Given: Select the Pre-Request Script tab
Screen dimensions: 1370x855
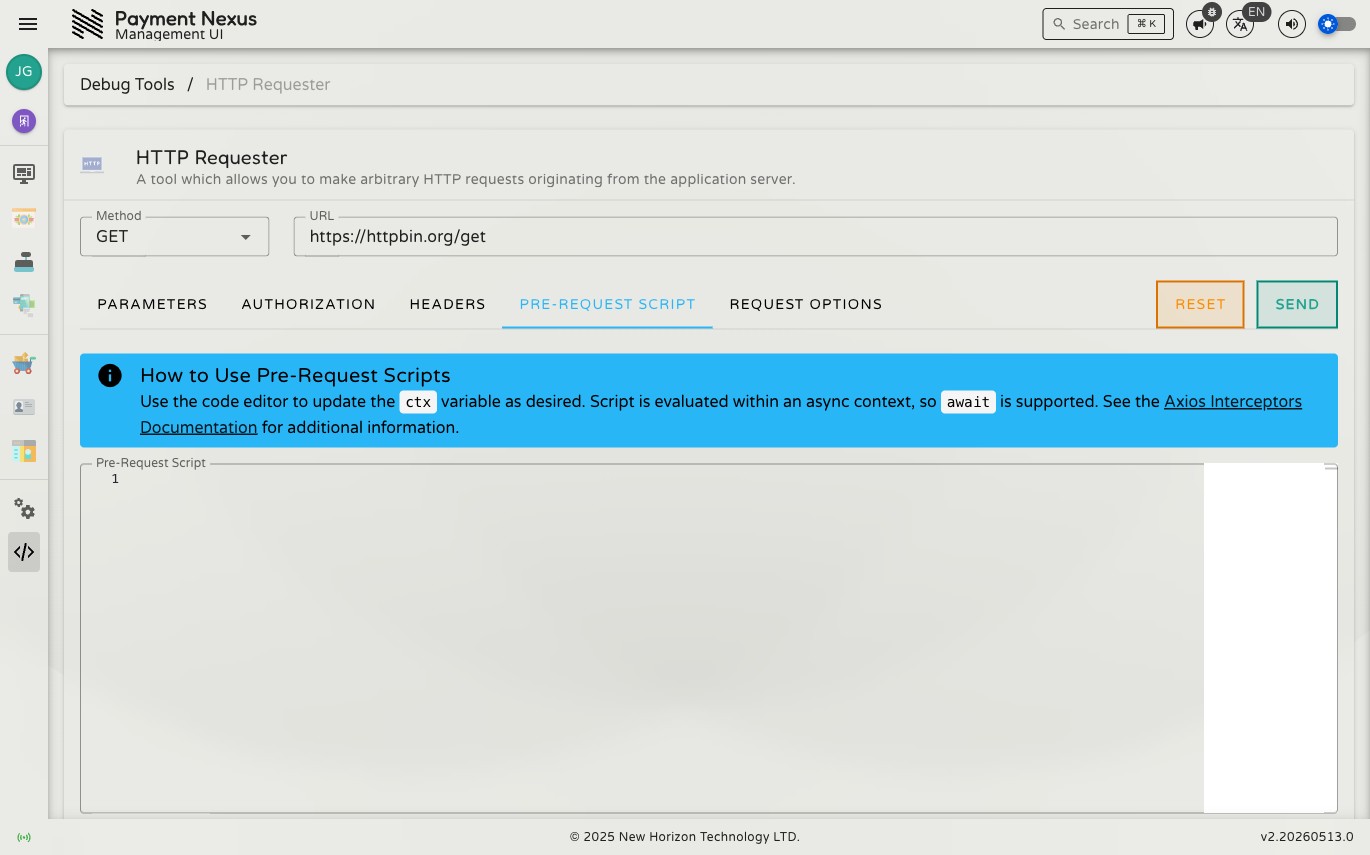Looking at the screenshot, I should pyautogui.click(x=607, y=304).
